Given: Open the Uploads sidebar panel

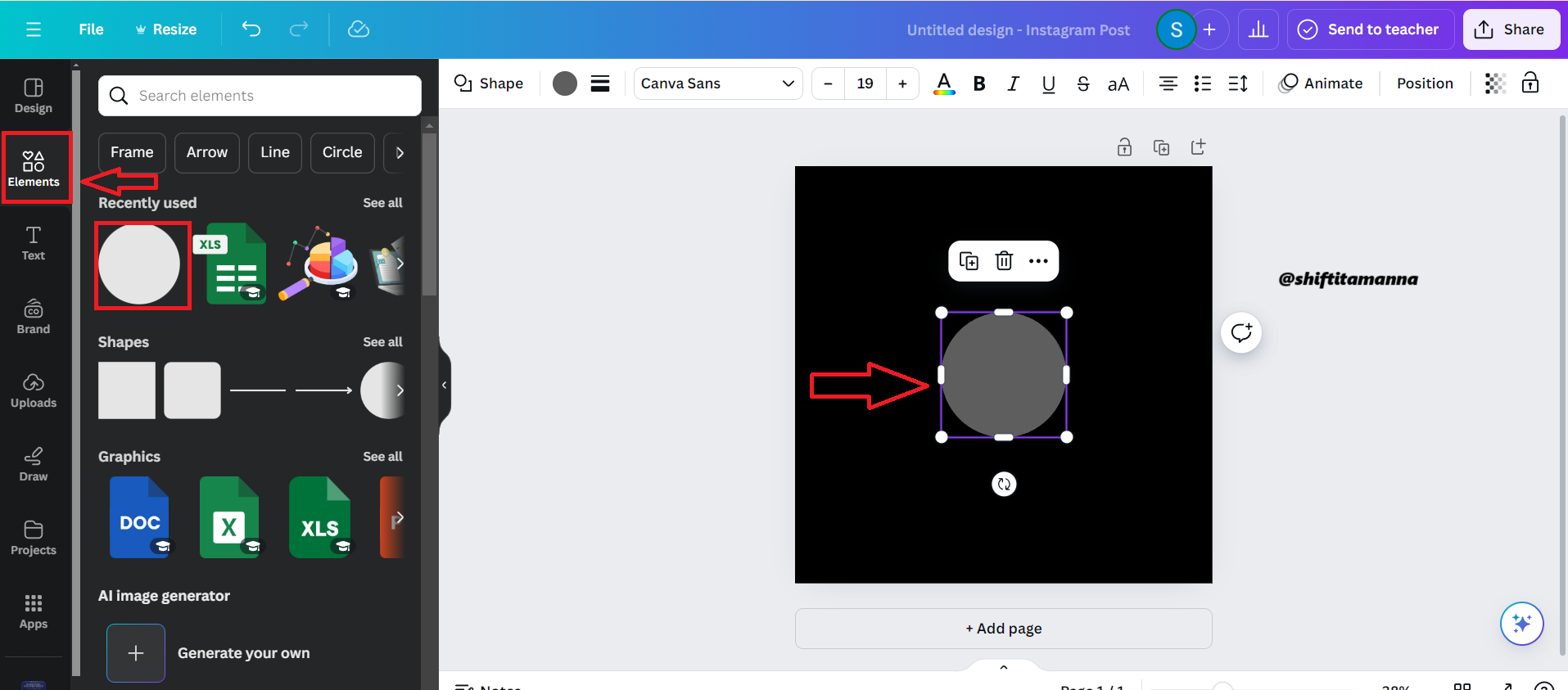Looking at the screenshot, I should coord(34,390).
